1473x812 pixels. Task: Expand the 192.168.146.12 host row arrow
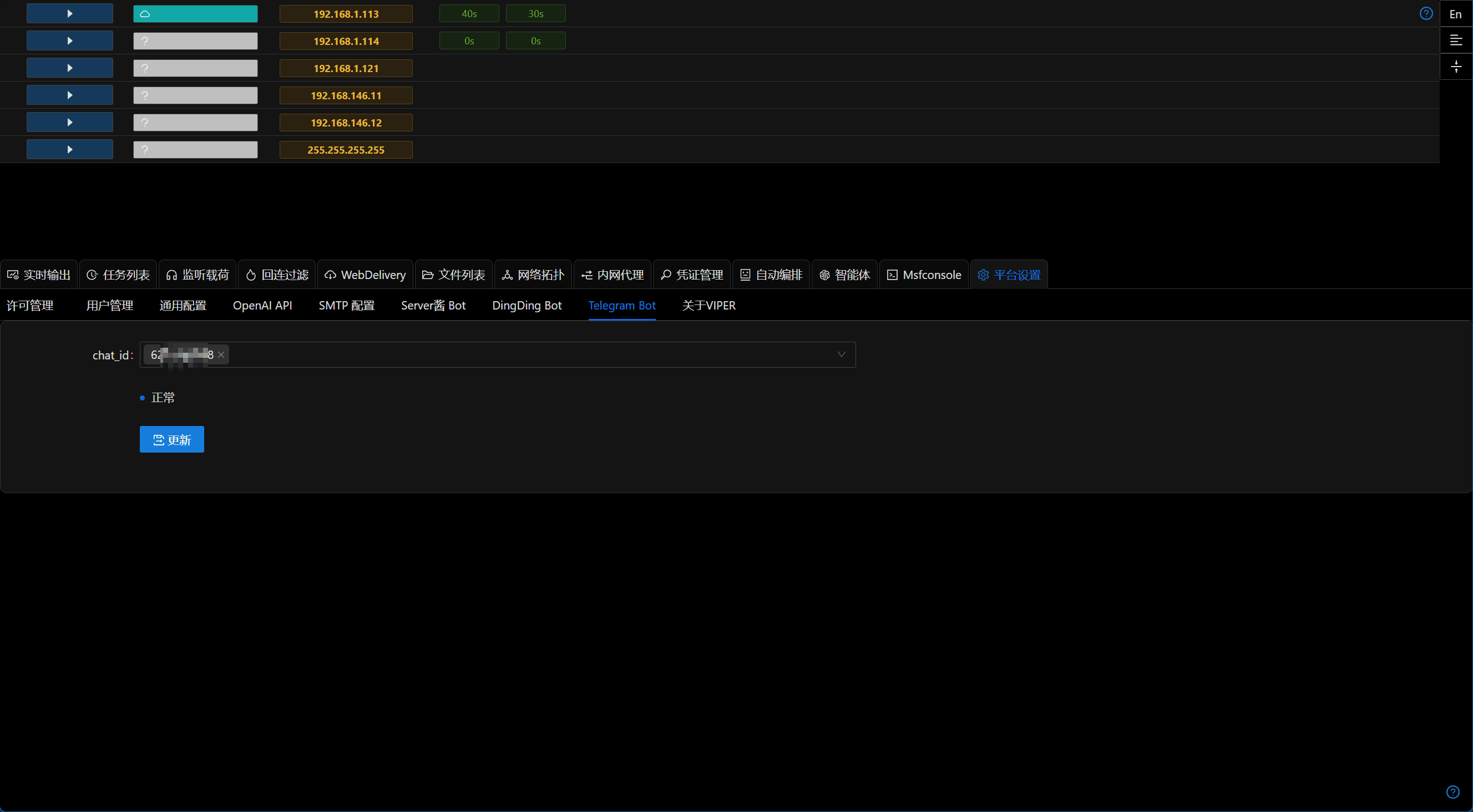[x=70, y=123]
